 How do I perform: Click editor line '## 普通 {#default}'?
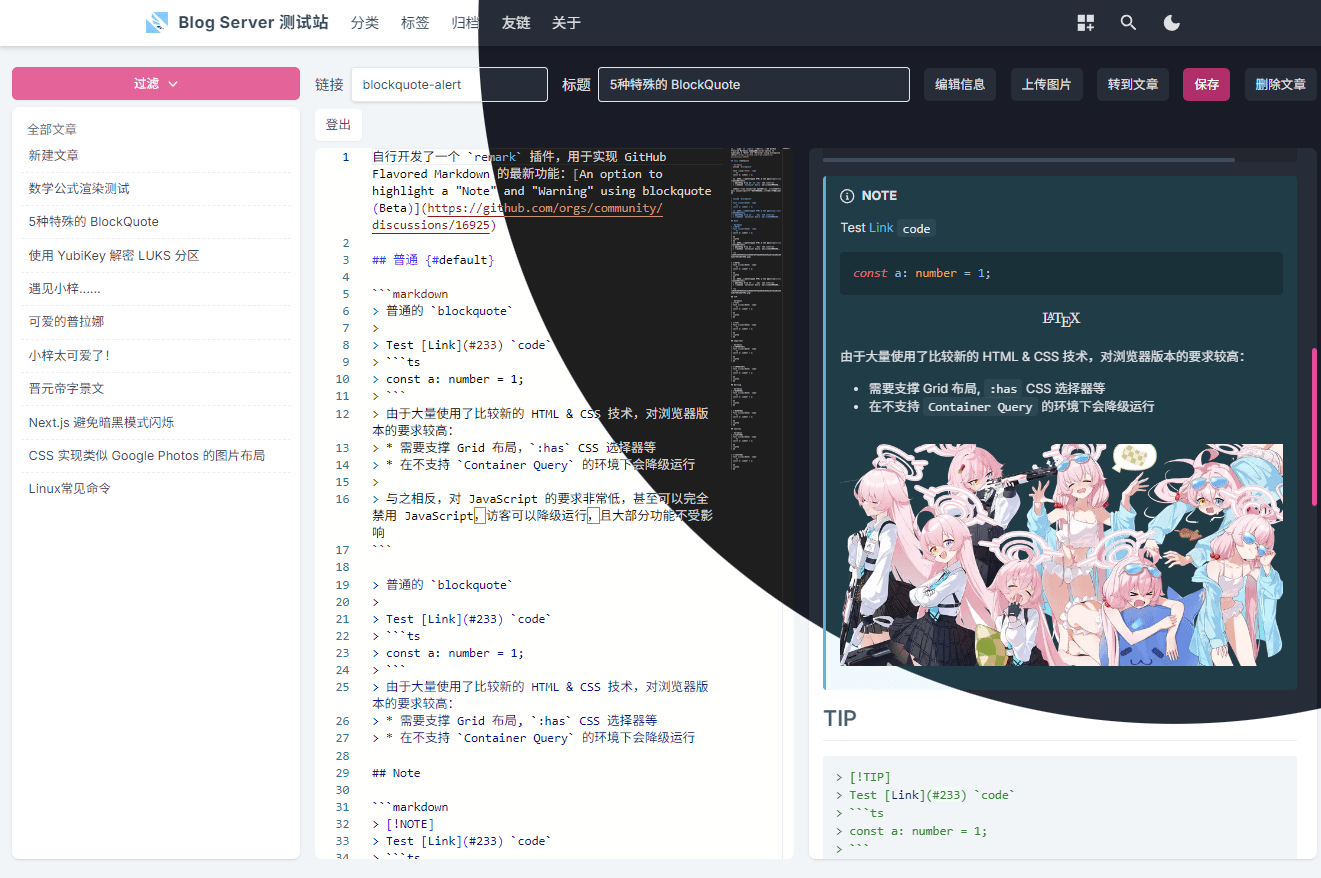pos(433,260)
